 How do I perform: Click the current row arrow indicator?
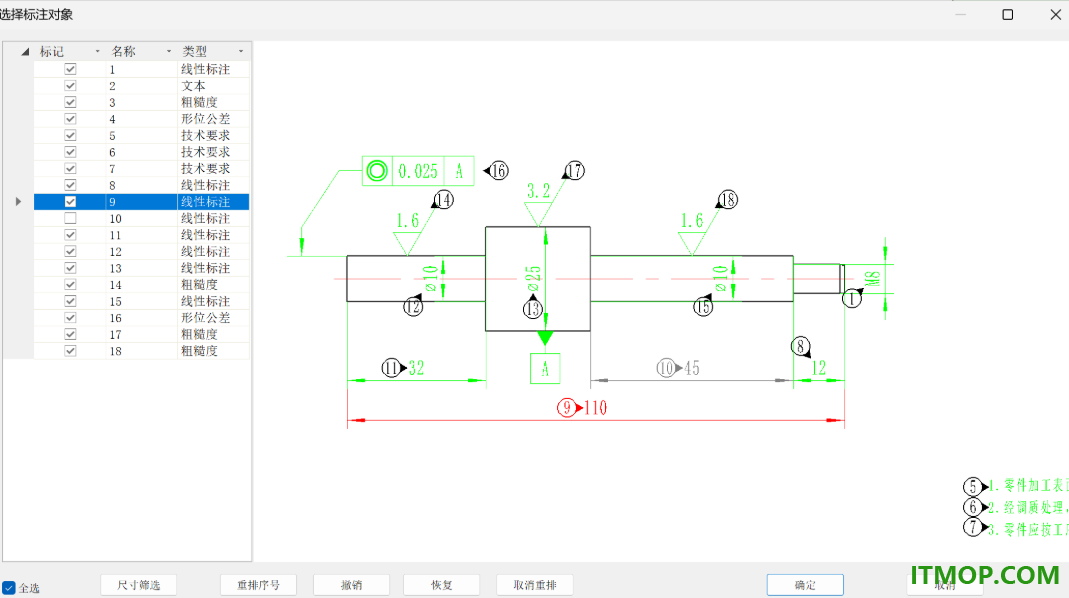[x=18, y=202]
